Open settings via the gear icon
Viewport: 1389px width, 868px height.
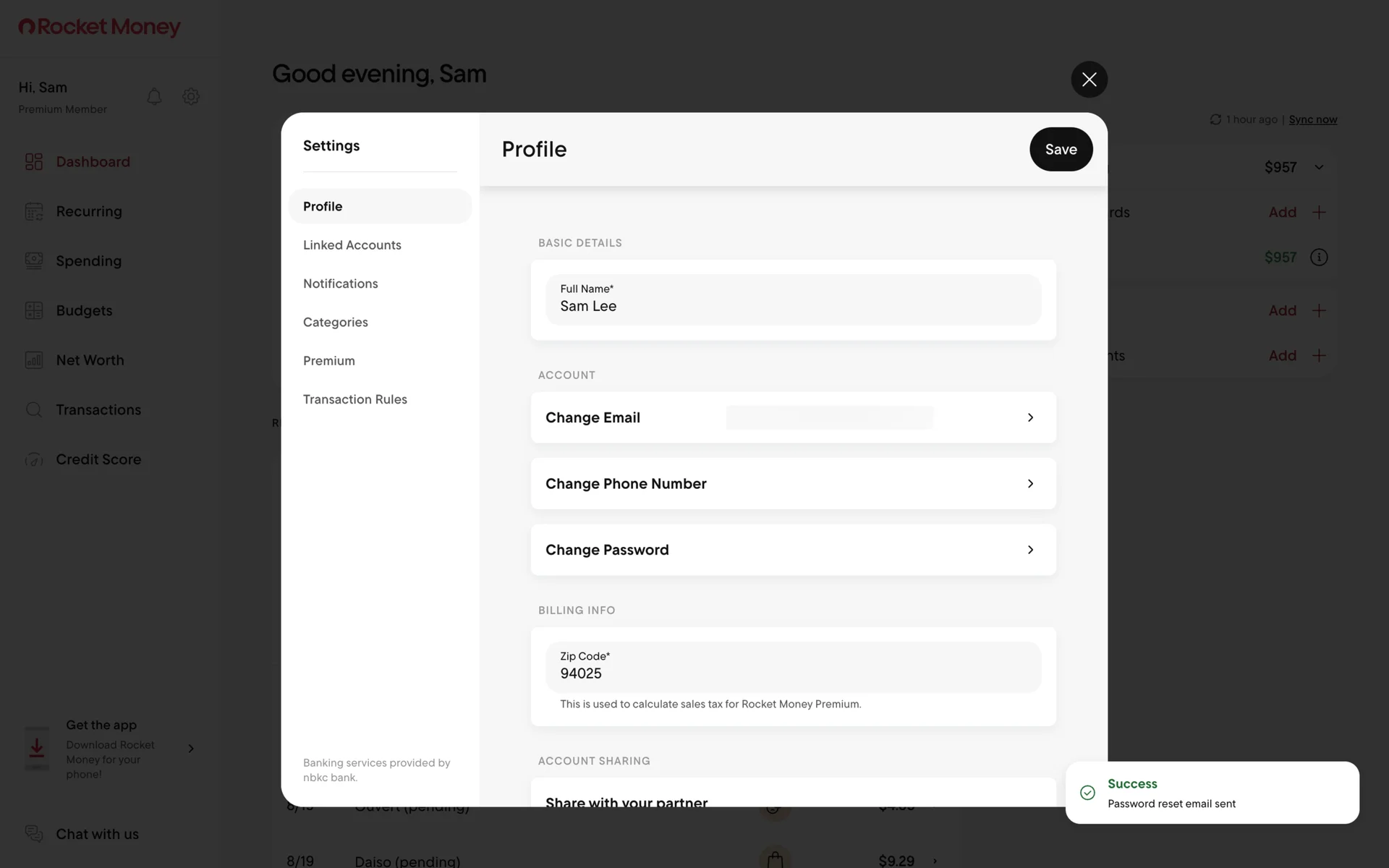tap(191, 96)
